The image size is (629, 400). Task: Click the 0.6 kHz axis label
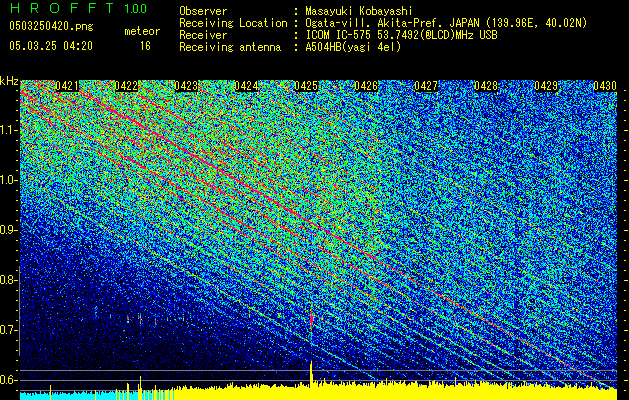tap(9, 380)
